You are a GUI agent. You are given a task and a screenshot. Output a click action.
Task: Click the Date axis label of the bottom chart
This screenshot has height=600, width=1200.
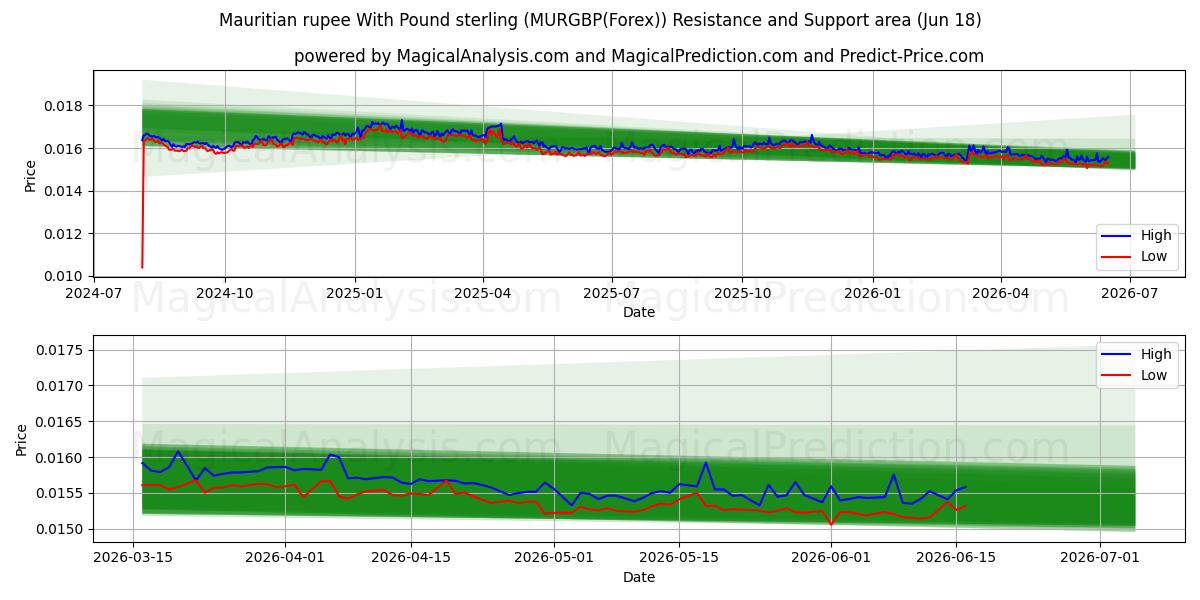point(639,577)
